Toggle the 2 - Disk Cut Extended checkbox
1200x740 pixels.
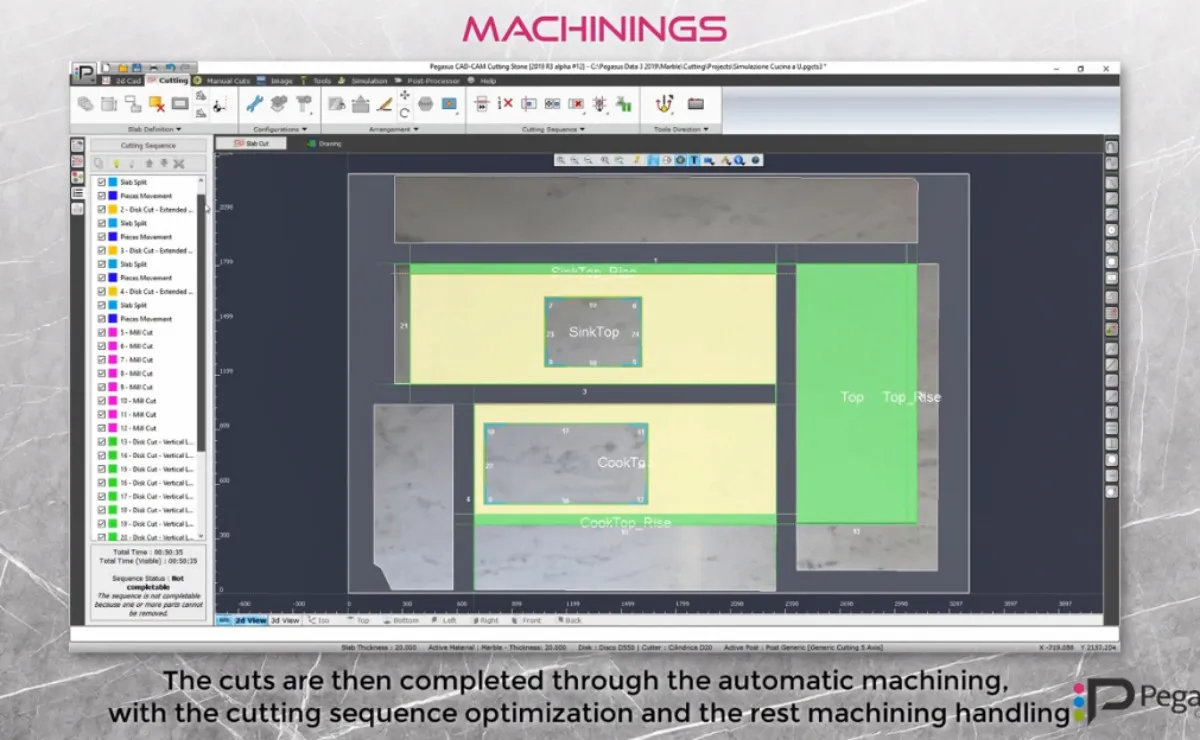pos(102,210)
